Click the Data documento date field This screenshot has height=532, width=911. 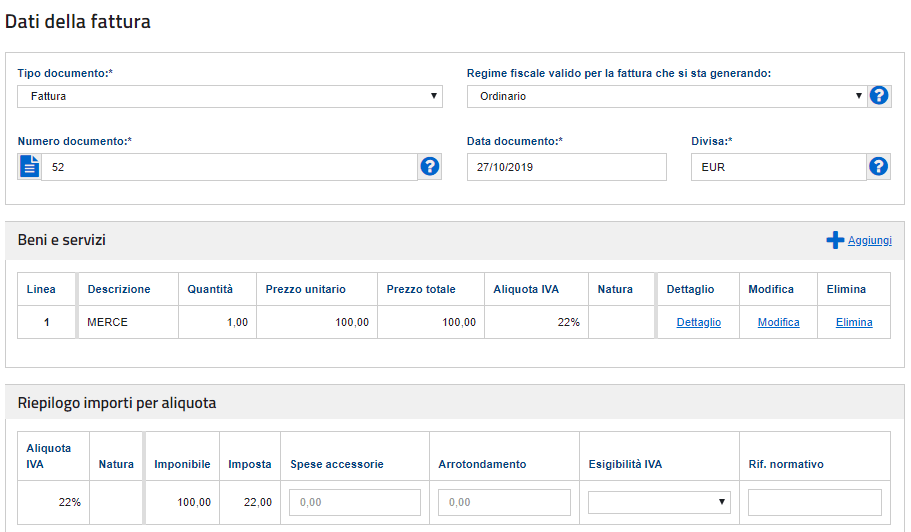pyautogui.click(x=566, y=167)
